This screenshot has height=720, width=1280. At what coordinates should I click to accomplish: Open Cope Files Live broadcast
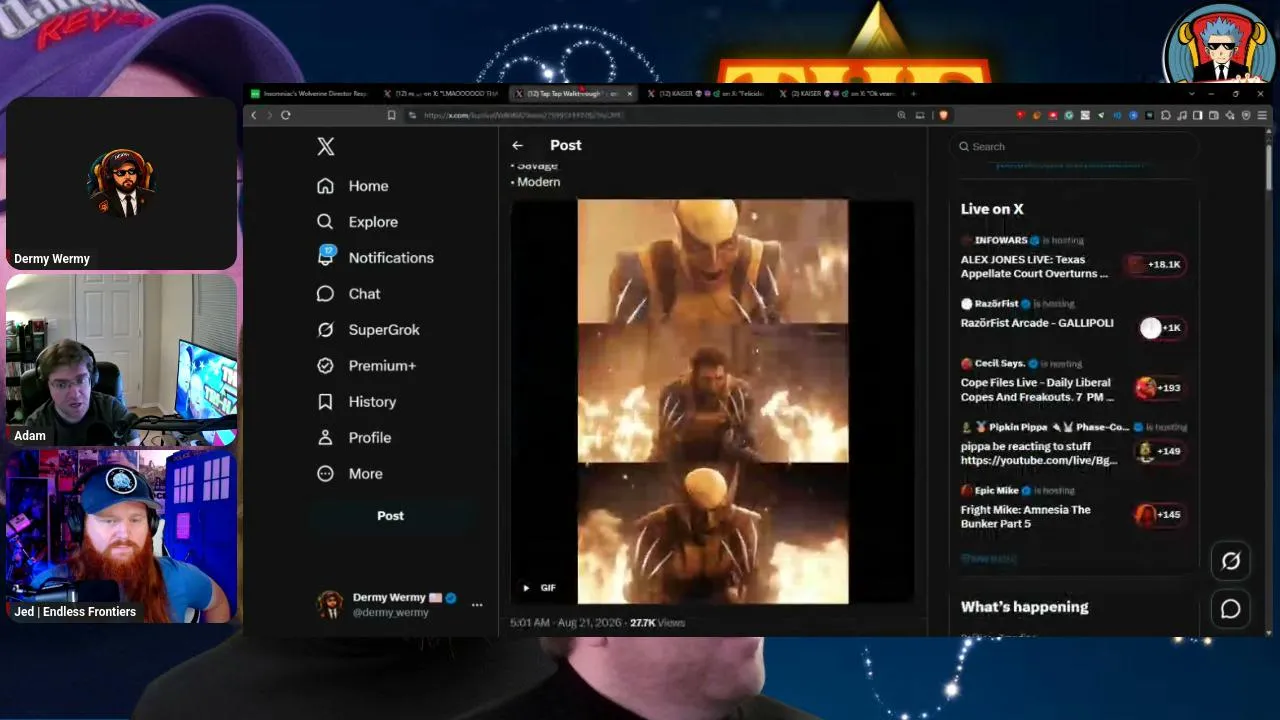tap(1036, 390)
